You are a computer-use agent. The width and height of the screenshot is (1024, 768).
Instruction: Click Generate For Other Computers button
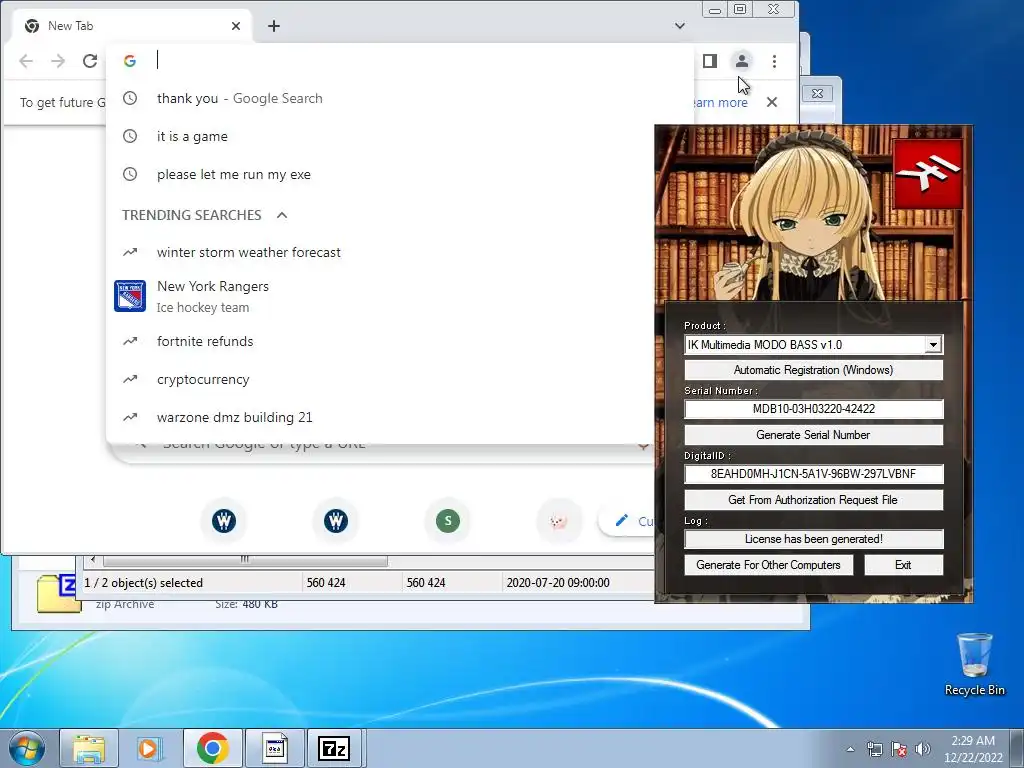769,565
